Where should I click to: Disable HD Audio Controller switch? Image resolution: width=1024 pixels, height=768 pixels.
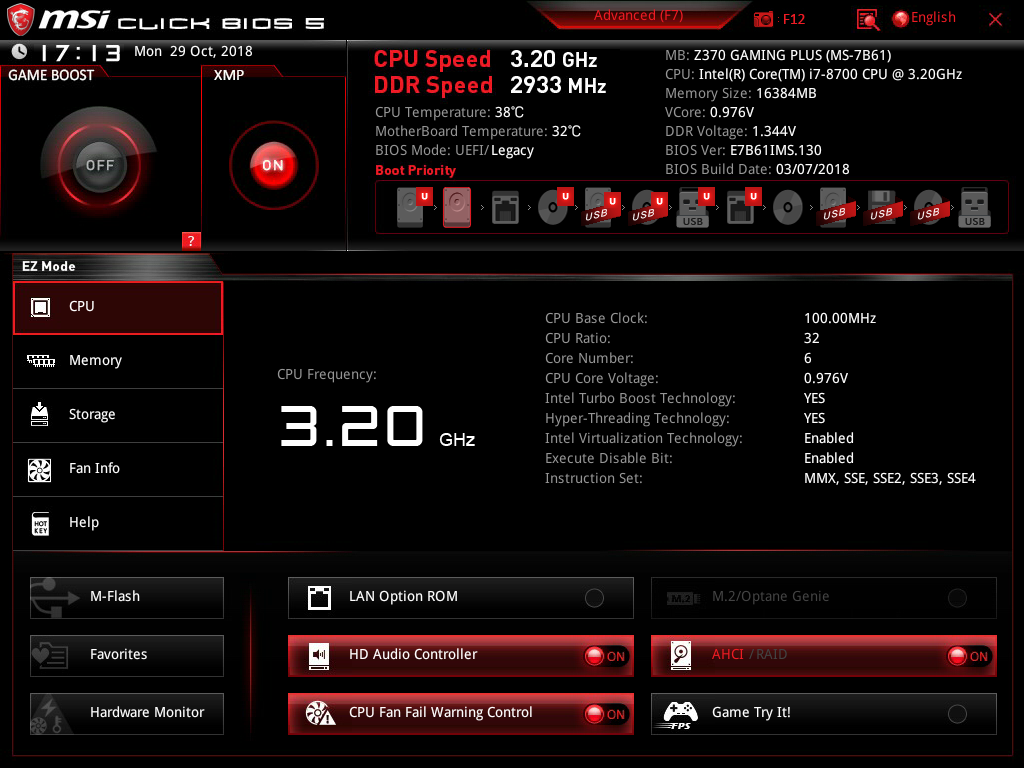coord(606,656)
